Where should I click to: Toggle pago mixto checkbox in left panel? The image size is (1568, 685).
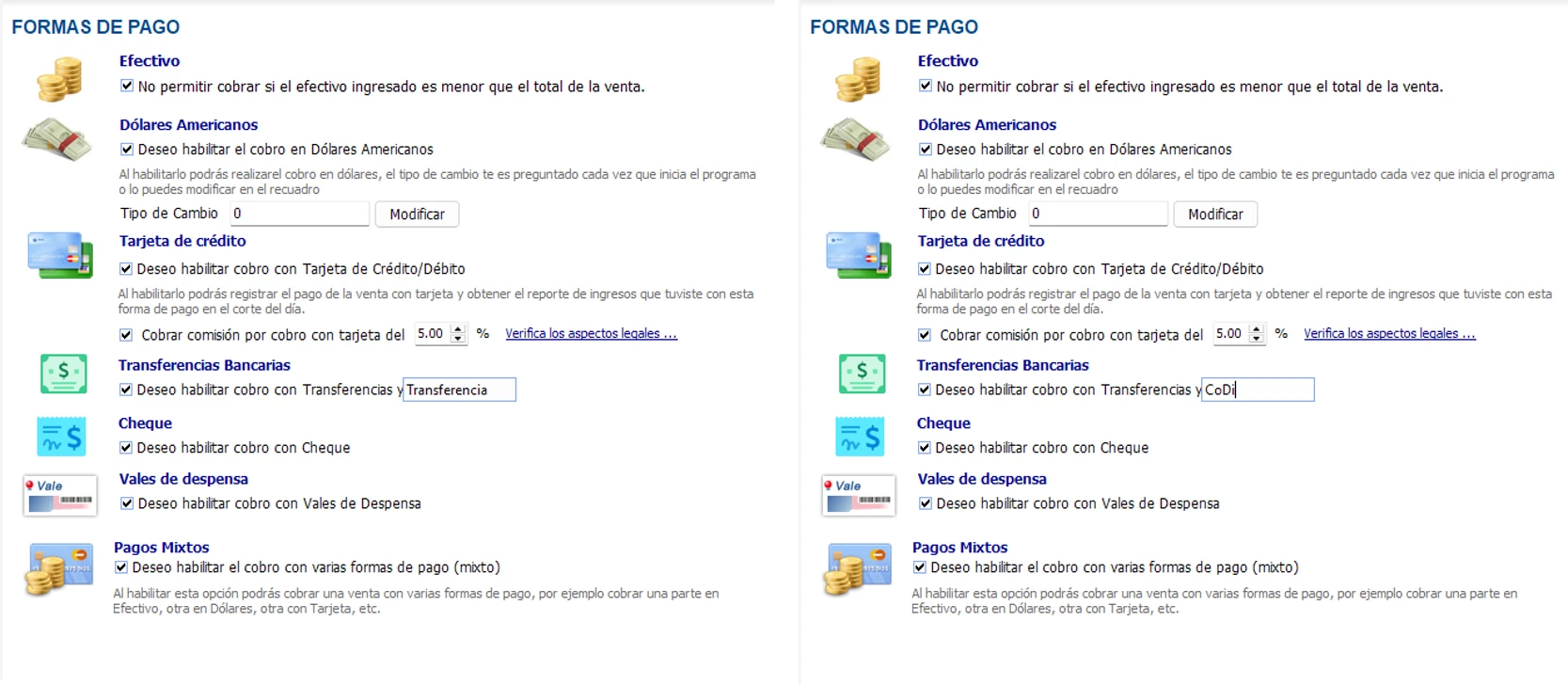(121, 567)
